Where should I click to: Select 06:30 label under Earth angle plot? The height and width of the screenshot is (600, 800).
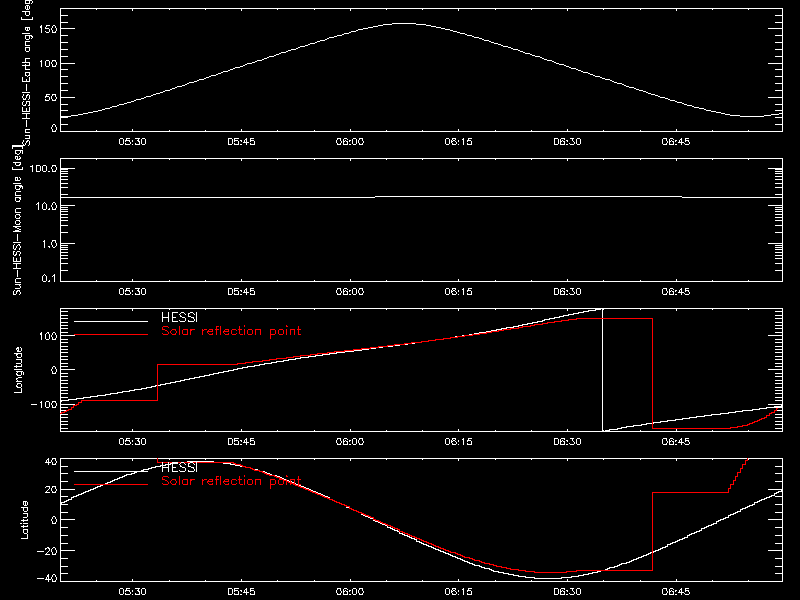(x=567, y=142)
